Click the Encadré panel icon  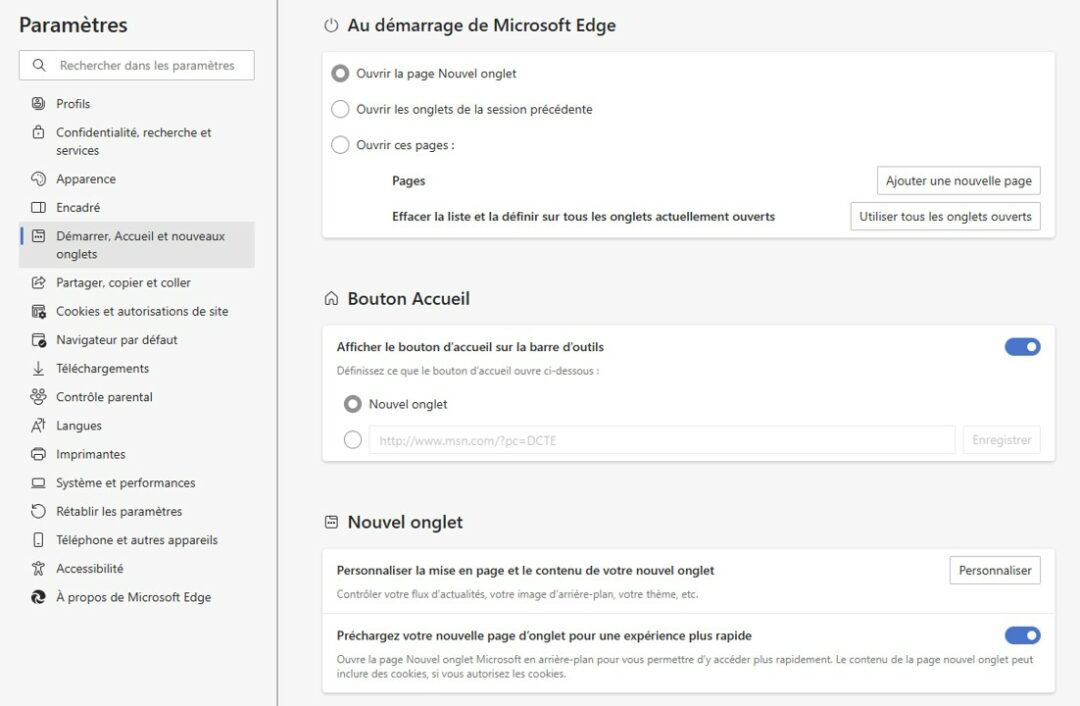pyautogui.click(x=39, y=207)
